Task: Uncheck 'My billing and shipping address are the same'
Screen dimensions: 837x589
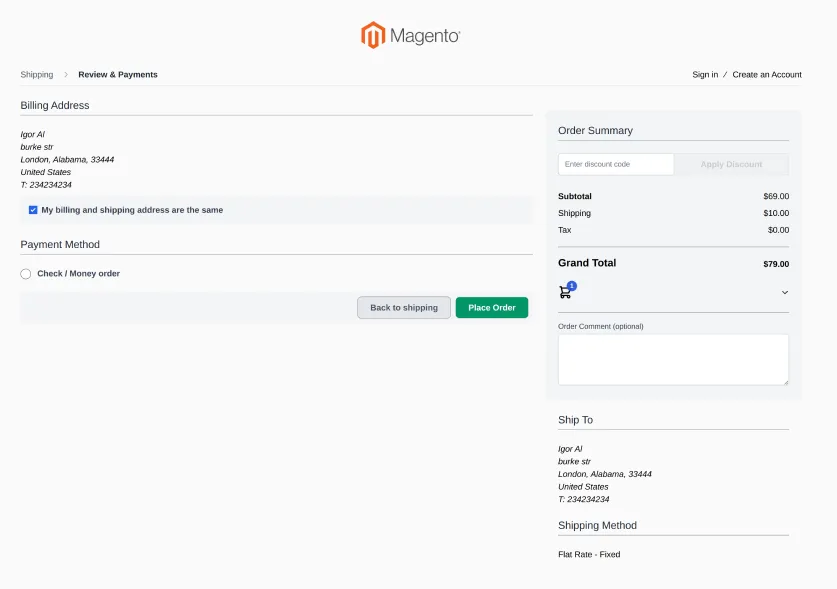Action: (32, 209)
